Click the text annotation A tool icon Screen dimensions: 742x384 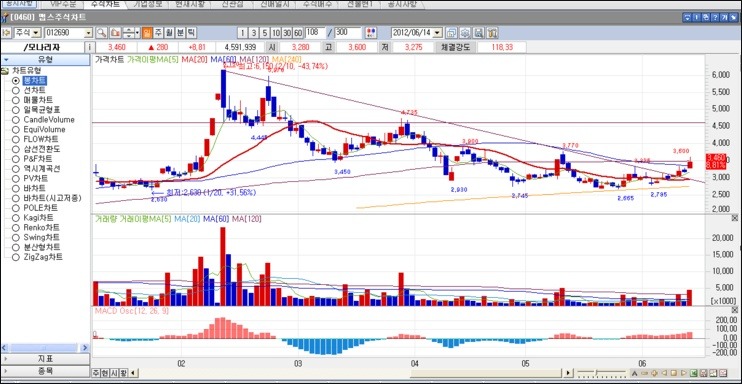(x=634, y=372)
